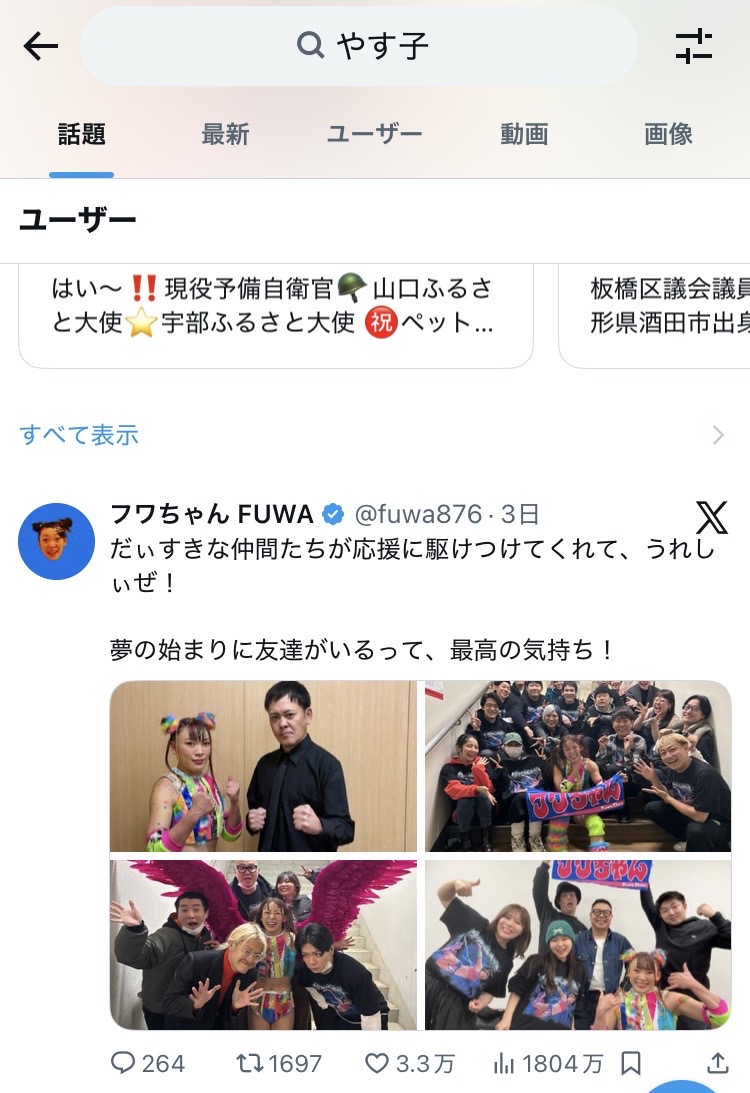Open the 画像 tab
This screenshot has width=750, height=1093.
point(668,134)
